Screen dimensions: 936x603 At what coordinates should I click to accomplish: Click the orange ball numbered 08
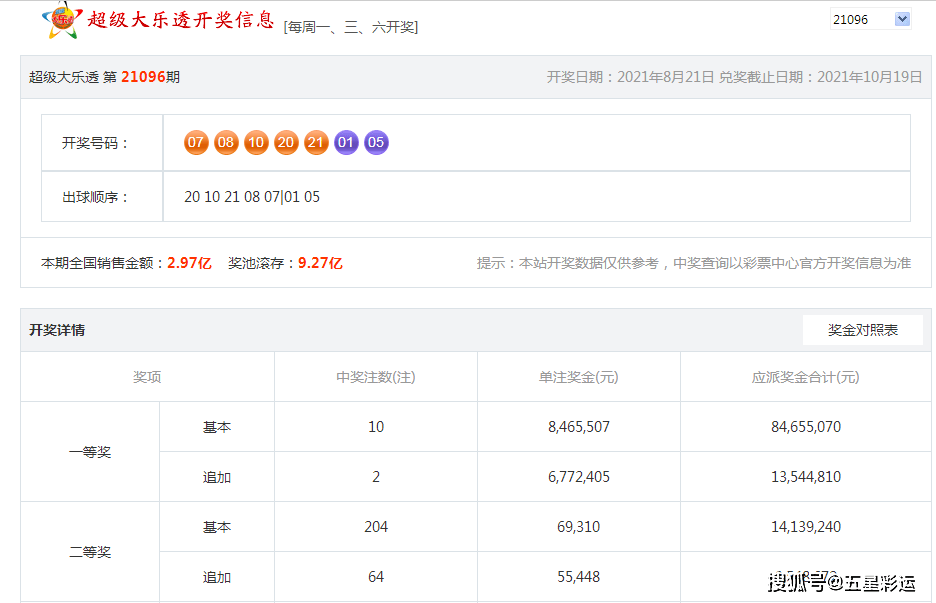pos(226,143)
